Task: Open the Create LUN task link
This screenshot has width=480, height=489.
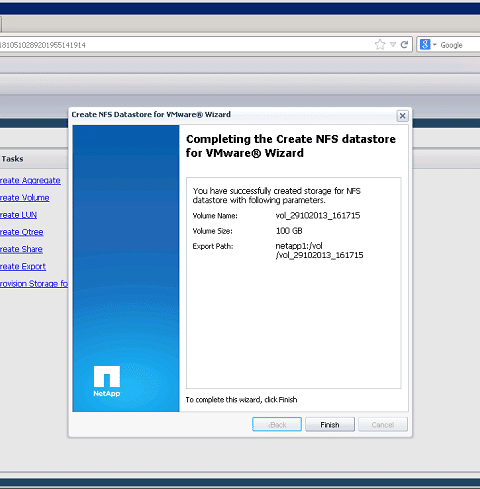Action: [18, 215]
